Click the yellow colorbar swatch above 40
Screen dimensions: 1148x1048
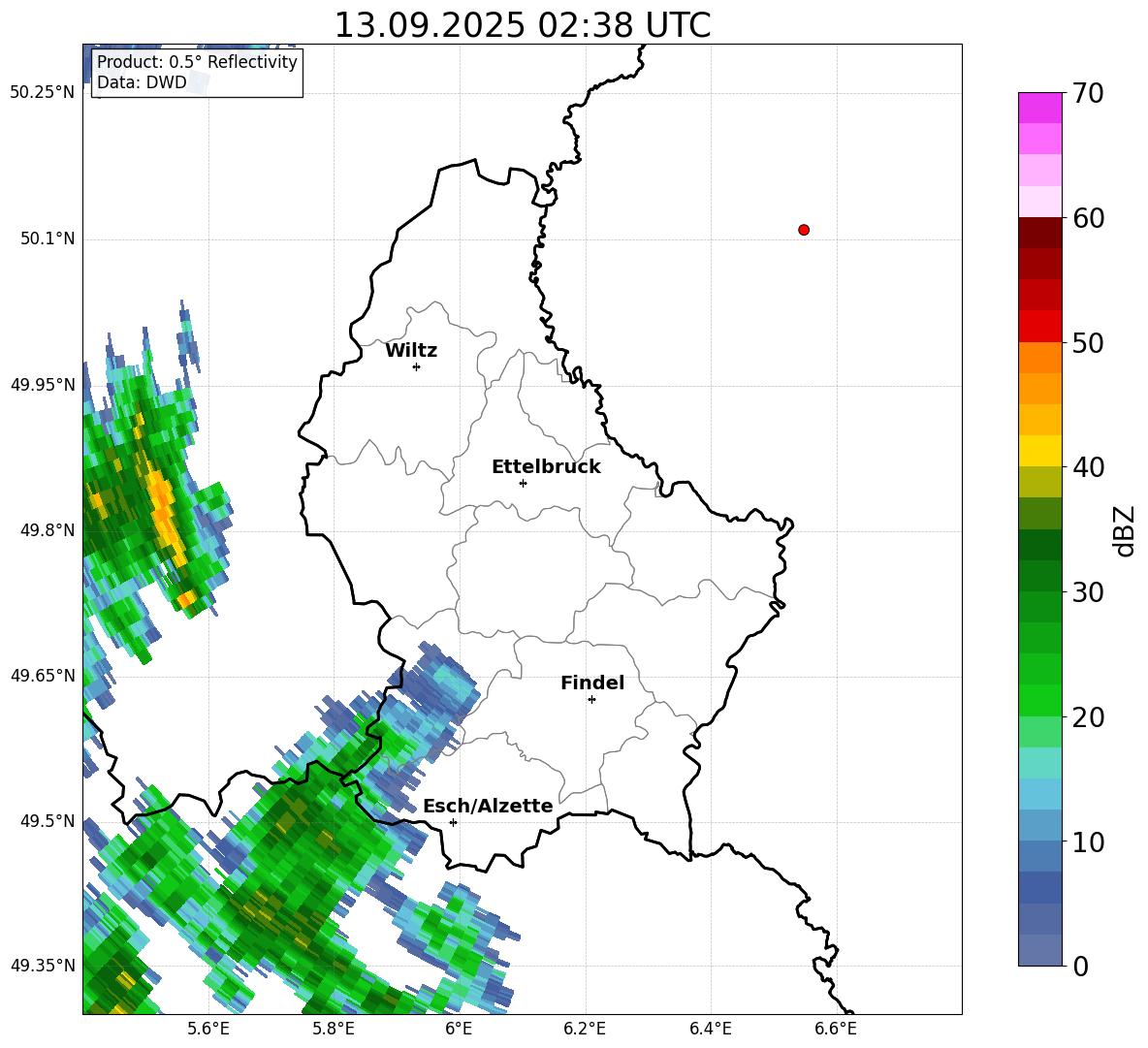(1039, 451)
